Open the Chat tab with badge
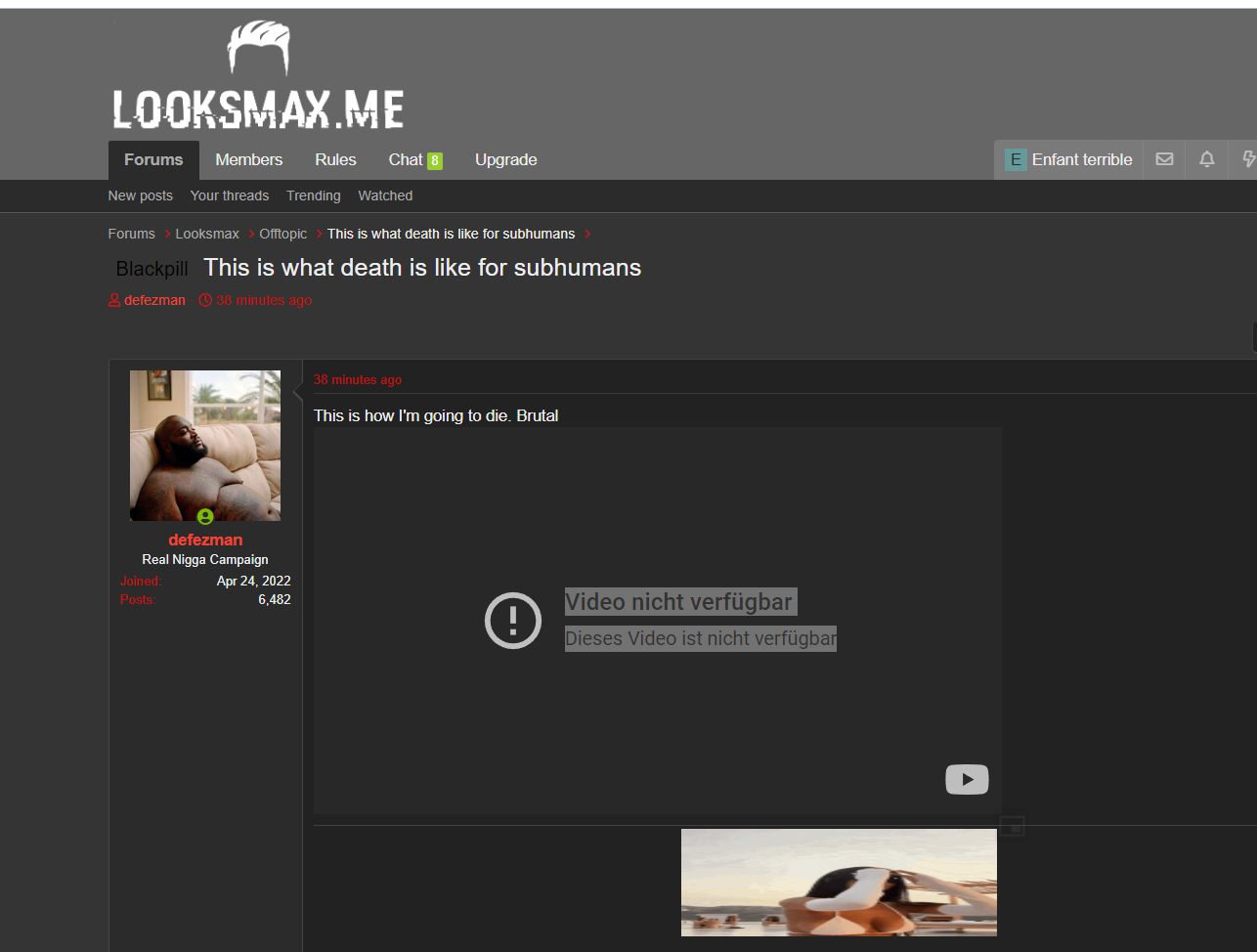The height and width of the screenshot is (952, 1257). click(415, 160)
